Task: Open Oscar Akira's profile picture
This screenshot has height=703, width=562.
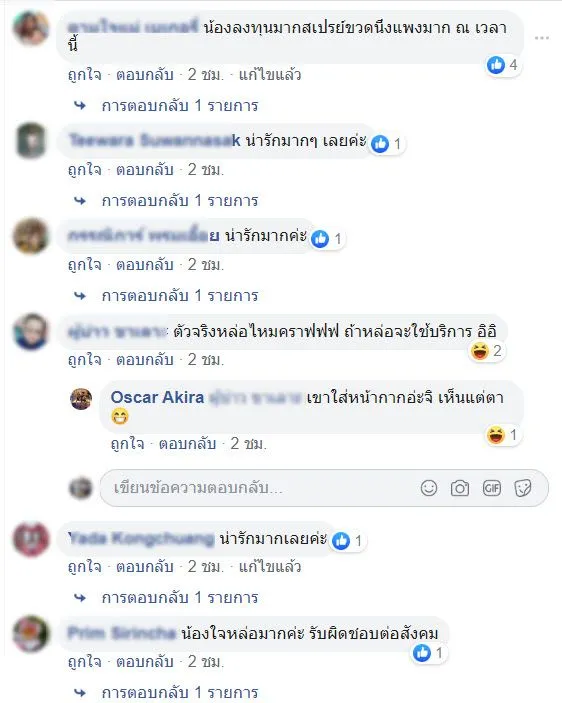Action: [81, 399]
